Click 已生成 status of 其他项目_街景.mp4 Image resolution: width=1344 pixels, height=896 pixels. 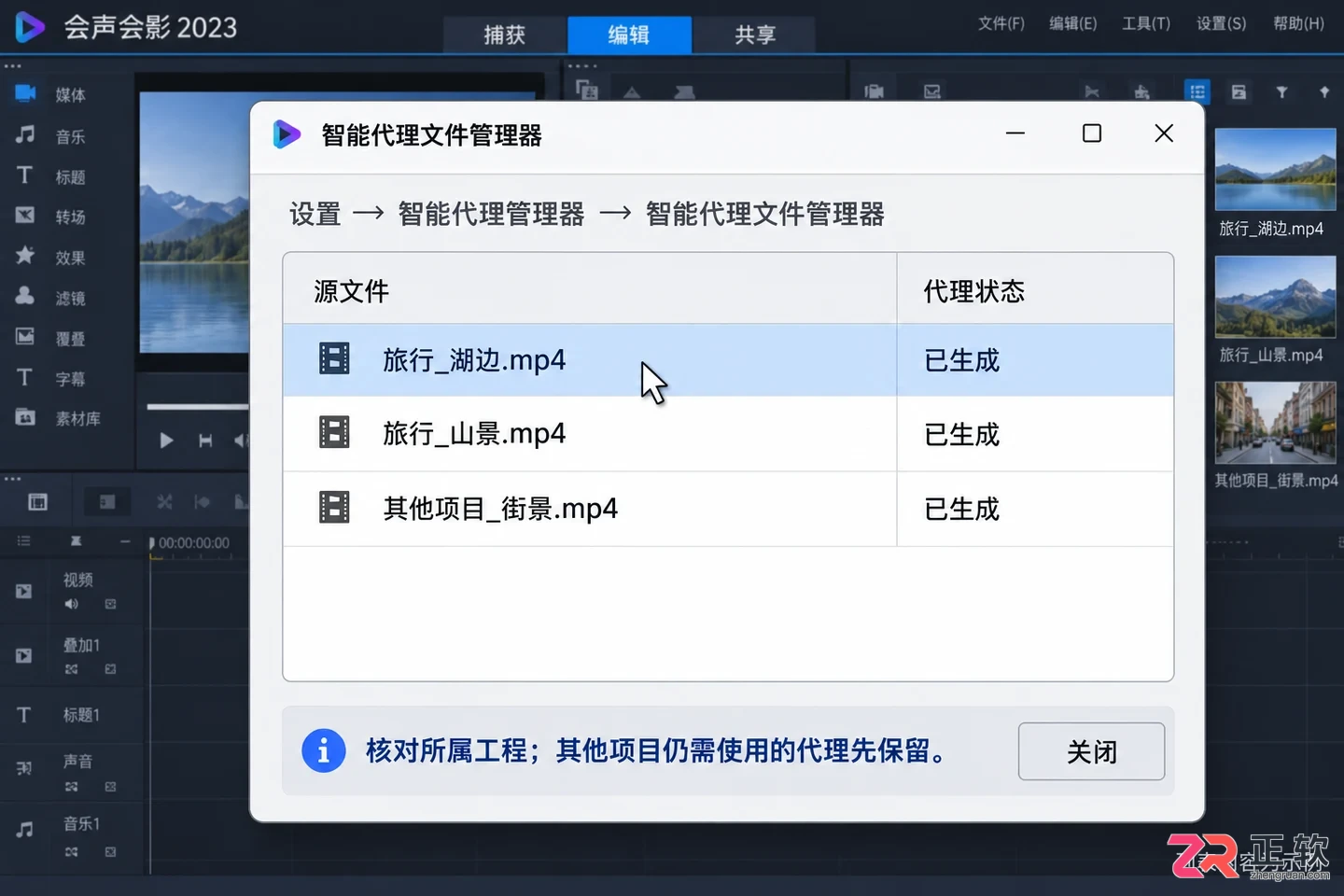(x=961, y=509)
